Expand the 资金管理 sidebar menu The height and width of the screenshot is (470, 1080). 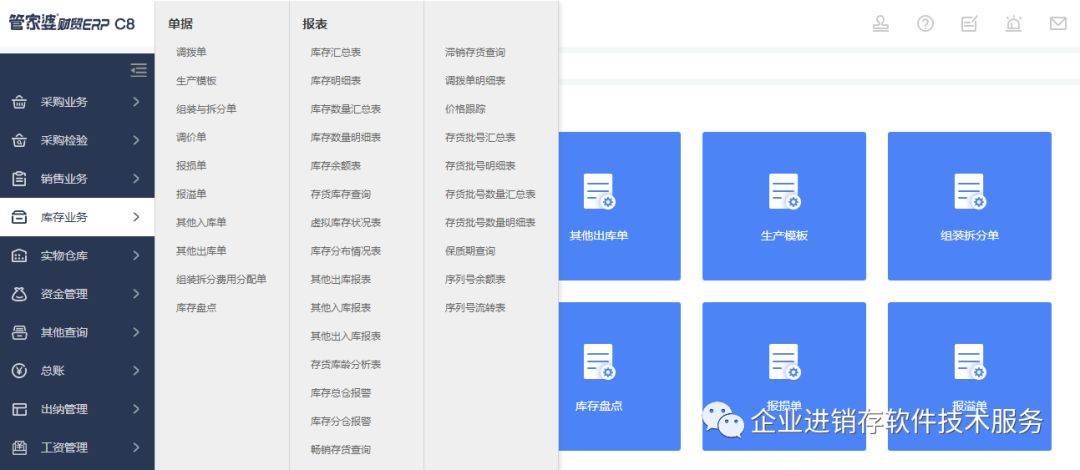77,294
